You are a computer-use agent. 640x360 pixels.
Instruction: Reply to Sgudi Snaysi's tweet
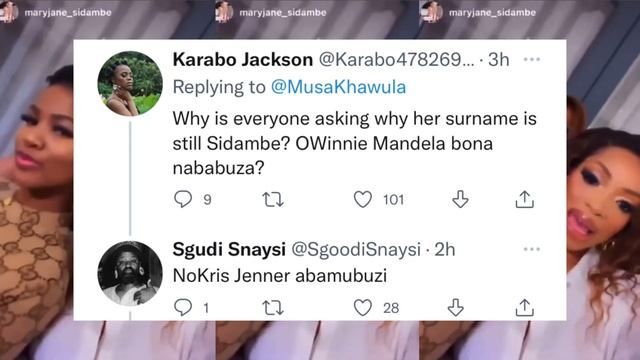click(x=183, y=307)
